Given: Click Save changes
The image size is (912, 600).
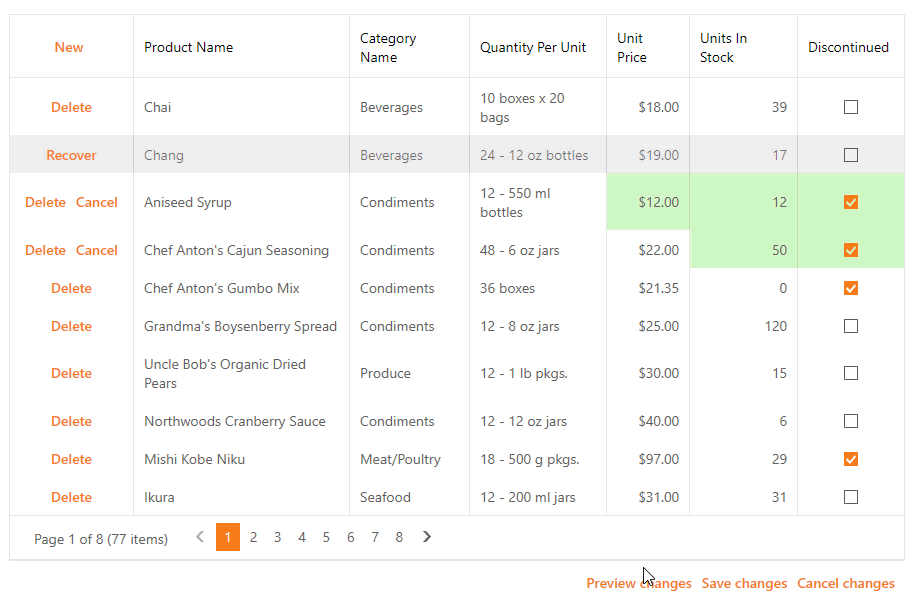Looking at the screenshot, I should 744,583.
